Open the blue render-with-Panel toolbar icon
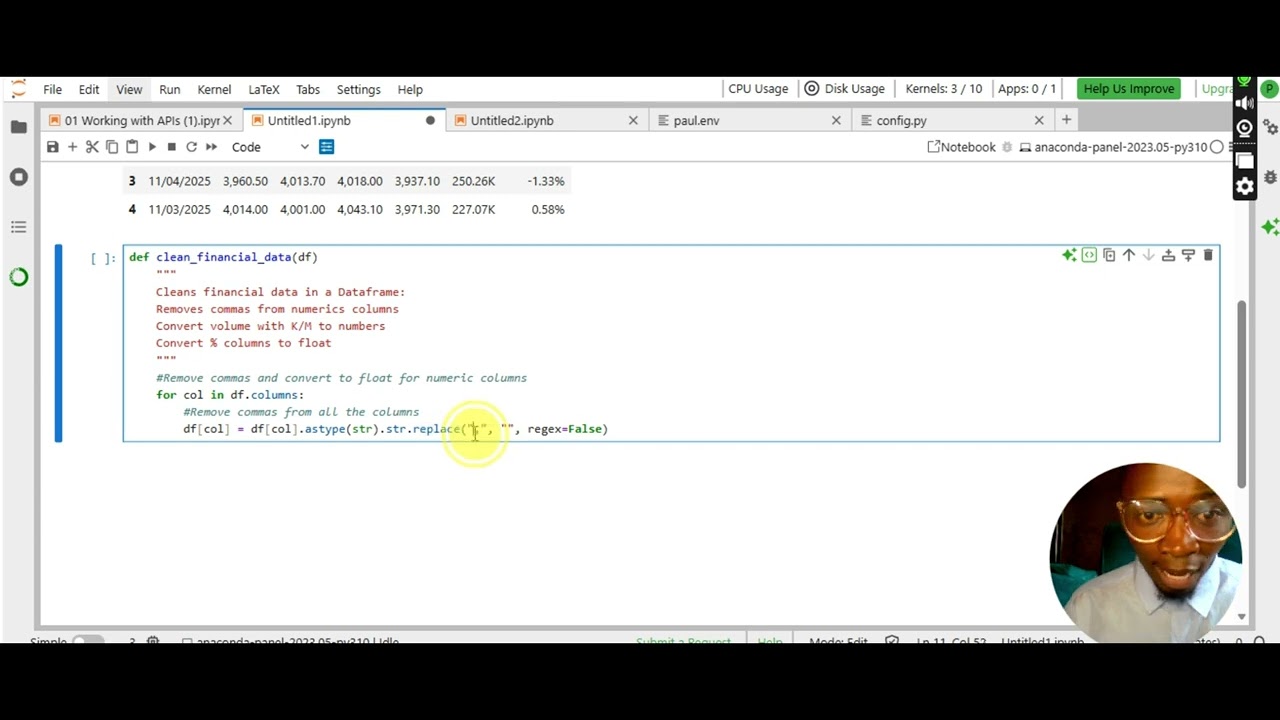1280x720 pixels. tap(326, 147)
